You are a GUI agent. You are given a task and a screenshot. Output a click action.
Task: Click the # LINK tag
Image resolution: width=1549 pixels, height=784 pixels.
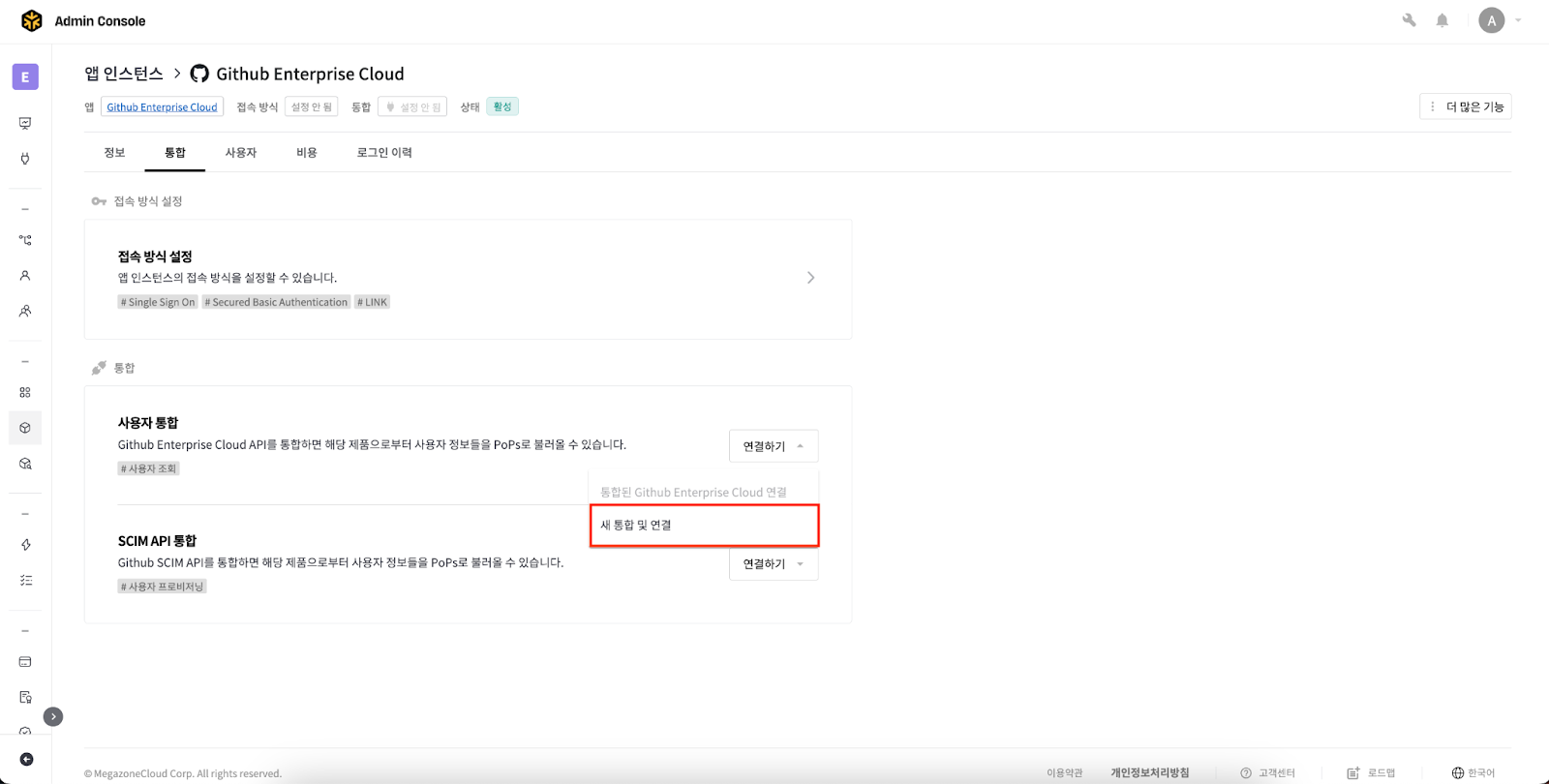click(x=372, y=302)
